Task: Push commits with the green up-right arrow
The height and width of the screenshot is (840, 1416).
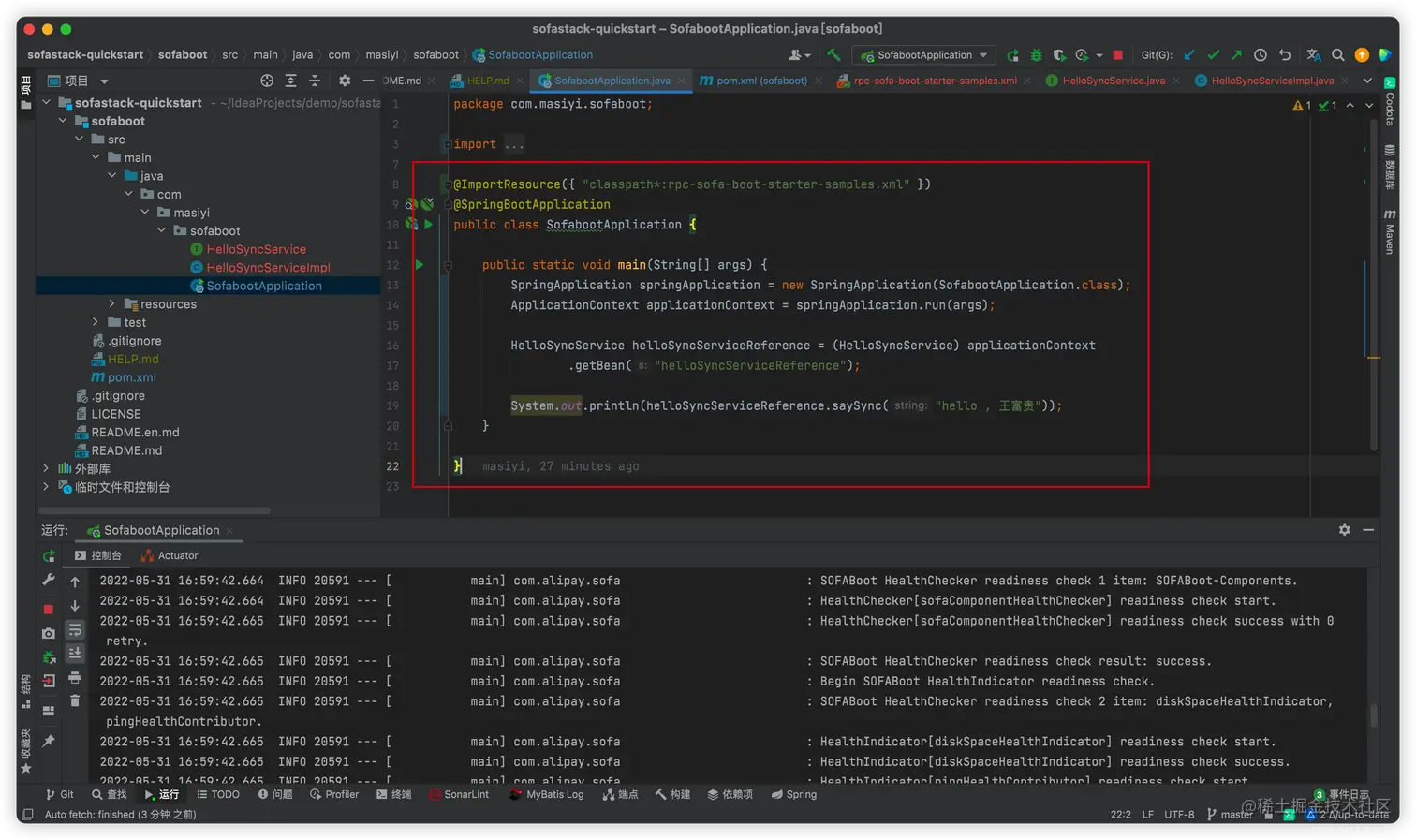Action: [x=1236, y=55]
